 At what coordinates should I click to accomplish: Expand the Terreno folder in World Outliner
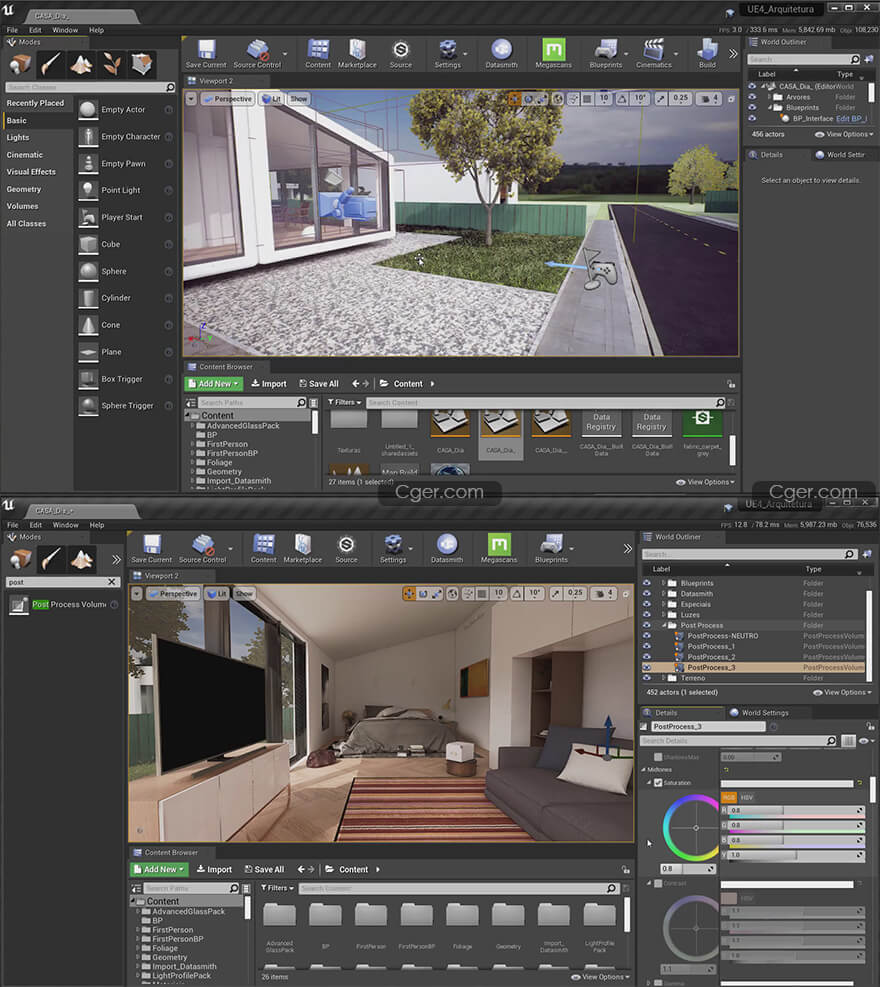(663, 678)
